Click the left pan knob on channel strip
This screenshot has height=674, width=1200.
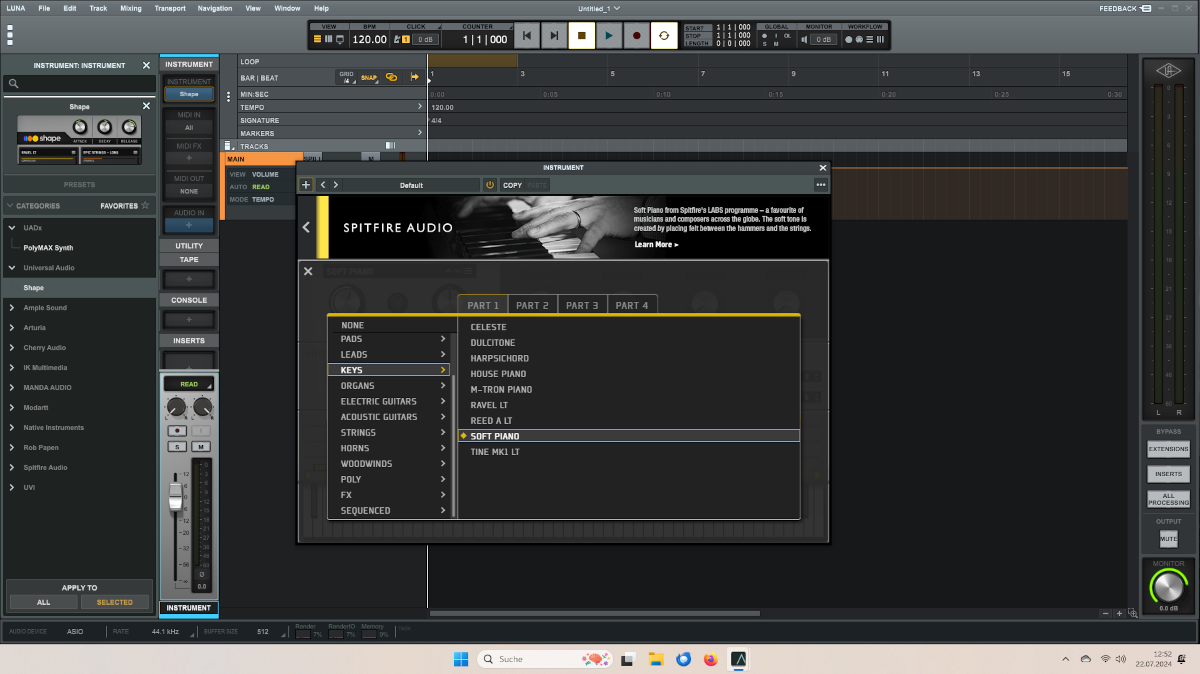pyautogui.click(x=176, y=407)
